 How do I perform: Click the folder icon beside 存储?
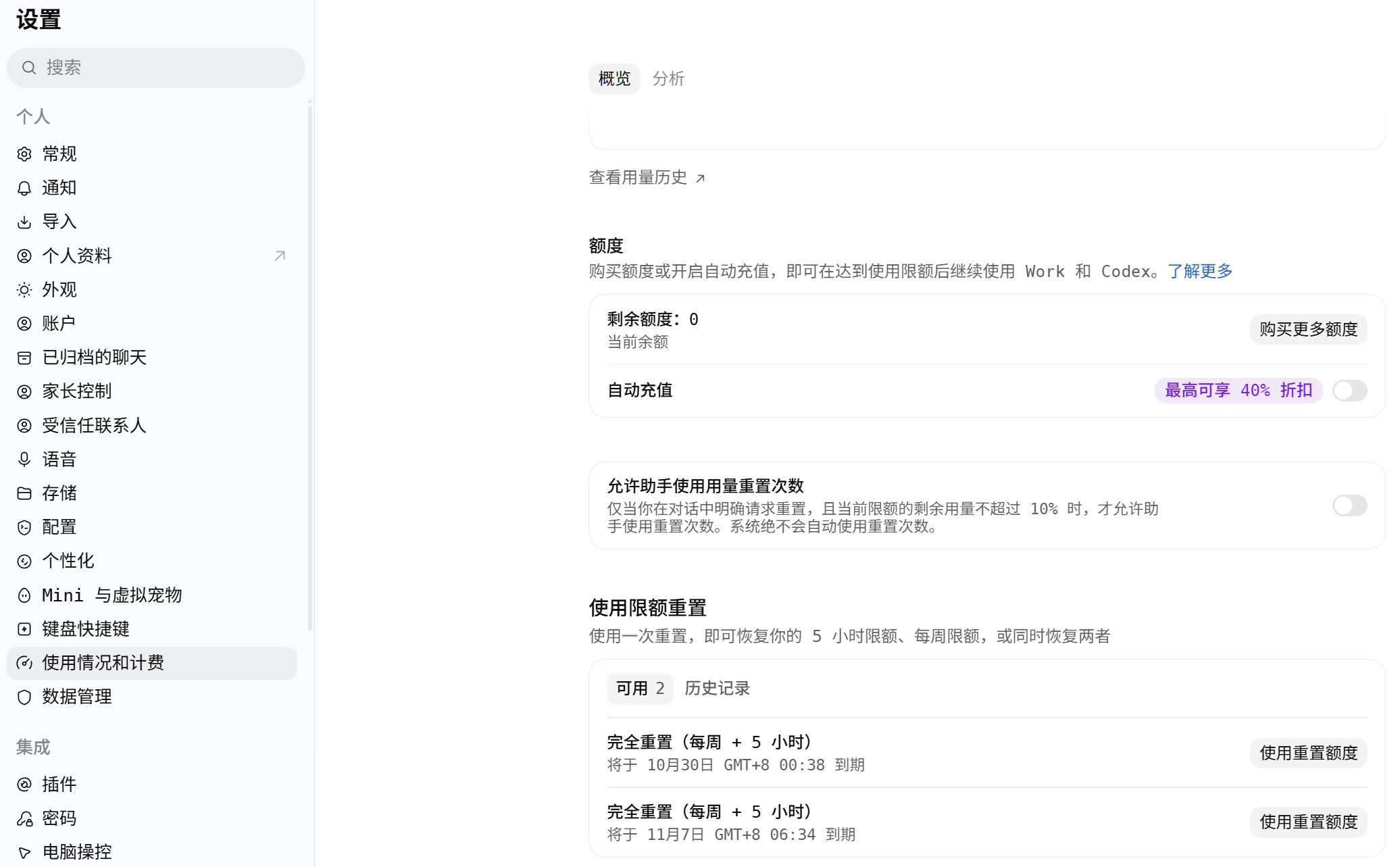[24, 493]
